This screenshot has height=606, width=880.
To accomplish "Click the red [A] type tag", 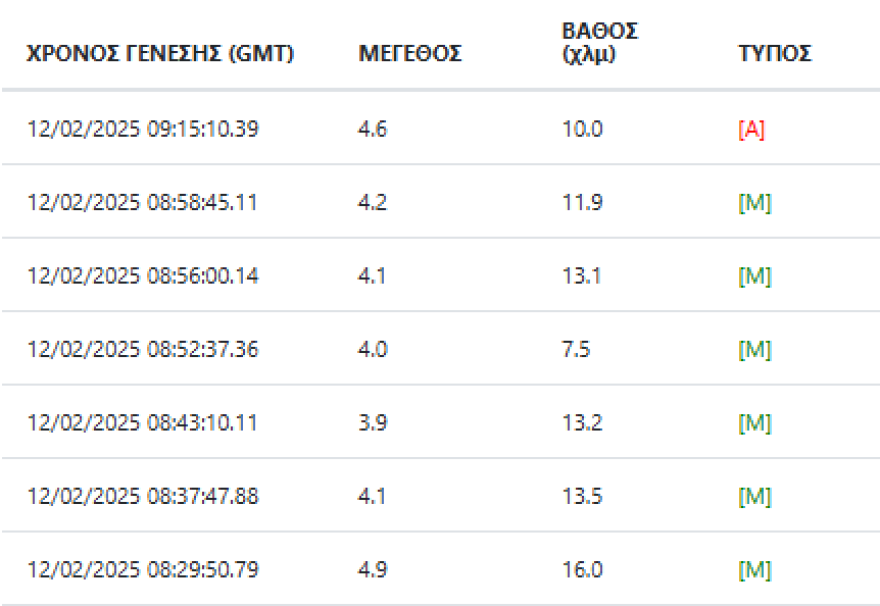I will tap(751, 129).
